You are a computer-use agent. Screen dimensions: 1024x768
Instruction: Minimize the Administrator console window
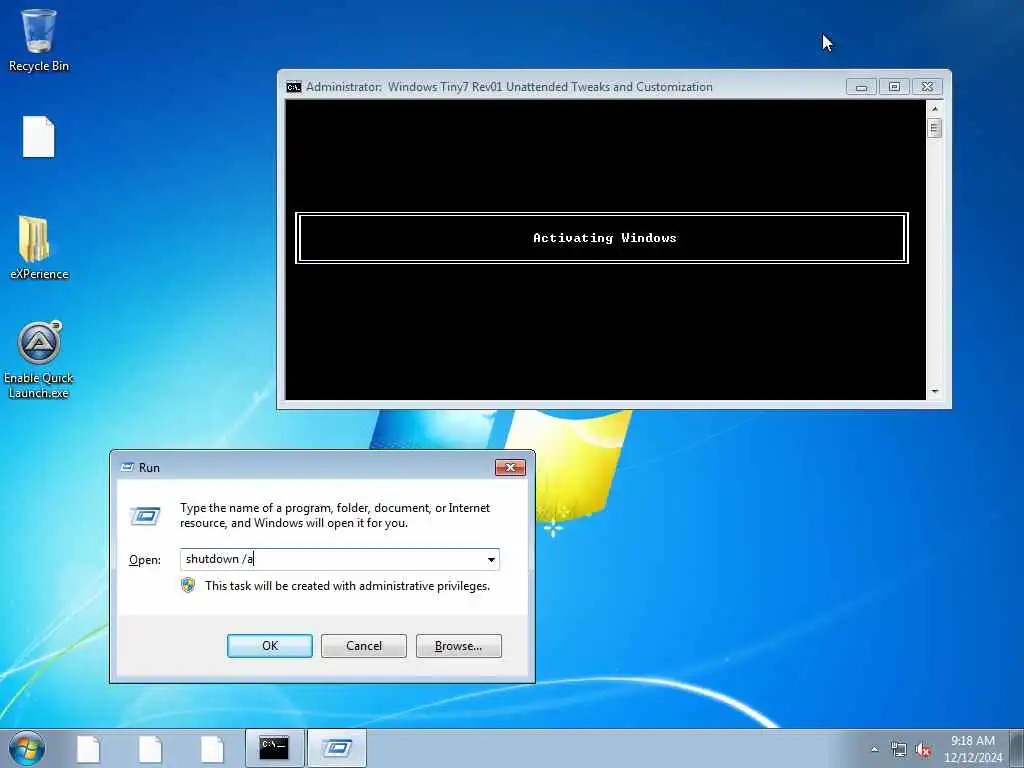pyautogui.click(x=861, y=87)
